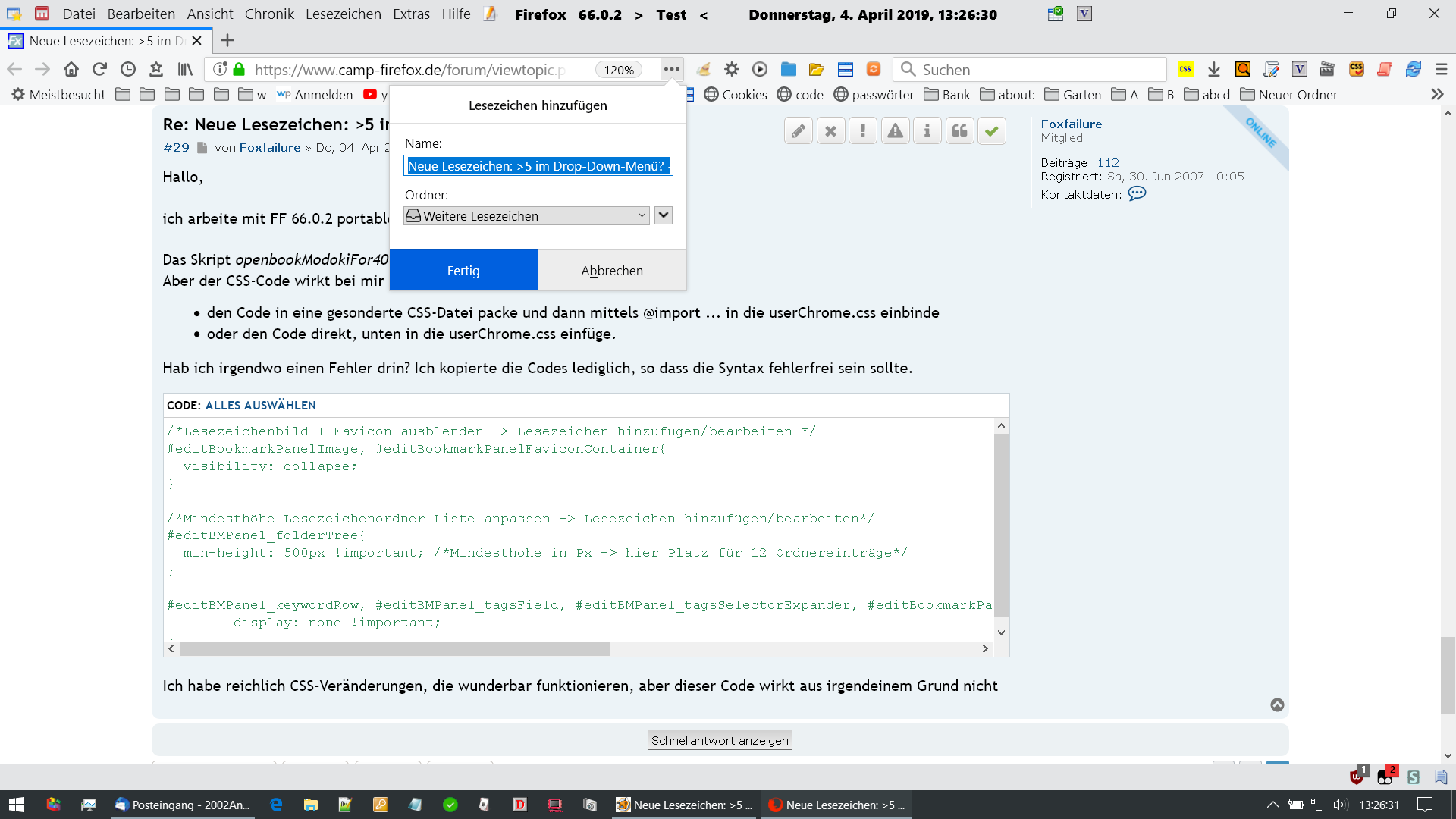Click the post information icon
This screenshot has height=819, width=1456.
[x=927, y=131]
